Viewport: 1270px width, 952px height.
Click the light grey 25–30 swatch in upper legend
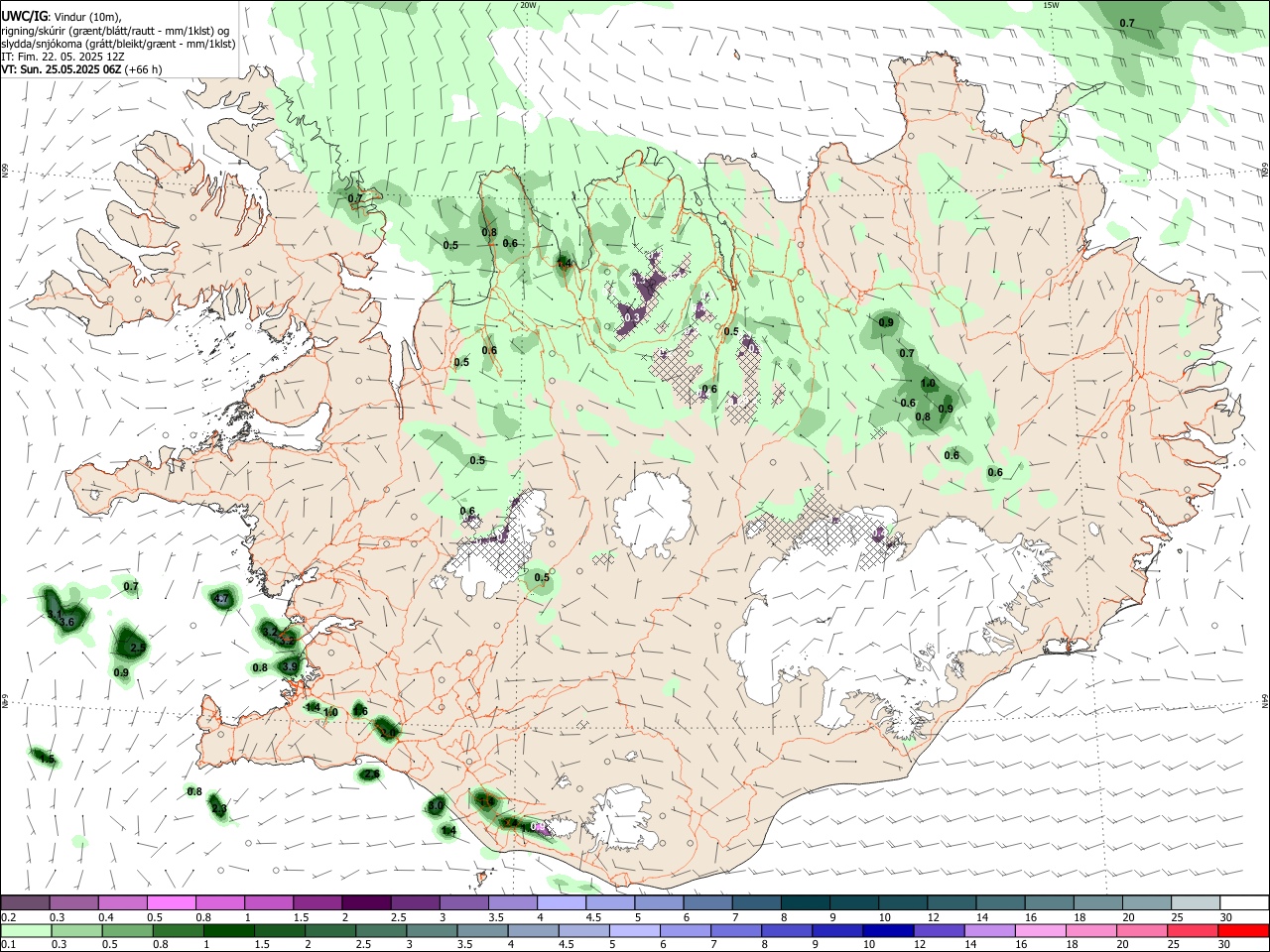tap(1196, 902)
